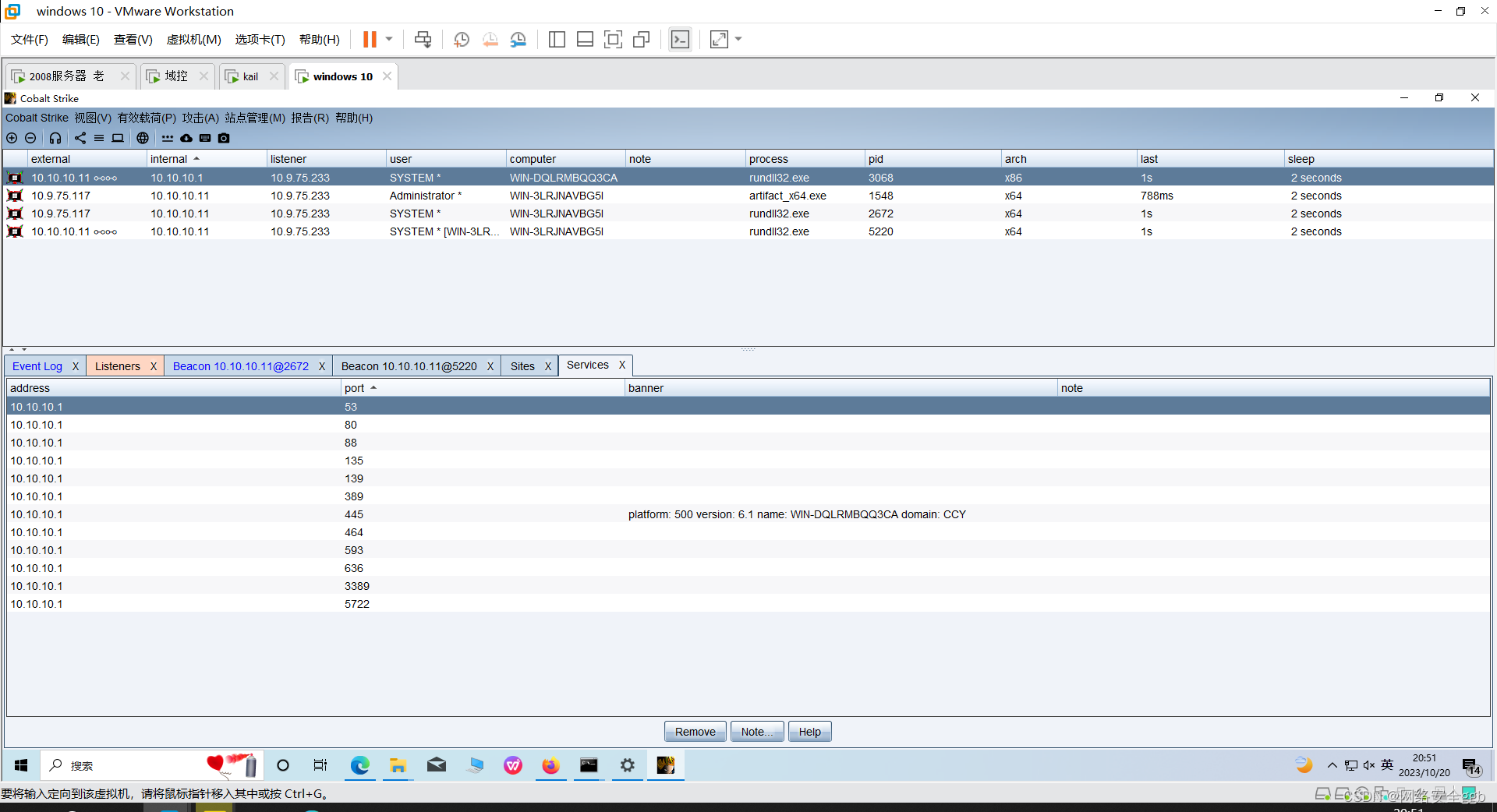The width and height of the screenshot is (1497, 812).
Task: Open Firefox from the taskbar
Action: pyautogui.click(x=550, y=765)
